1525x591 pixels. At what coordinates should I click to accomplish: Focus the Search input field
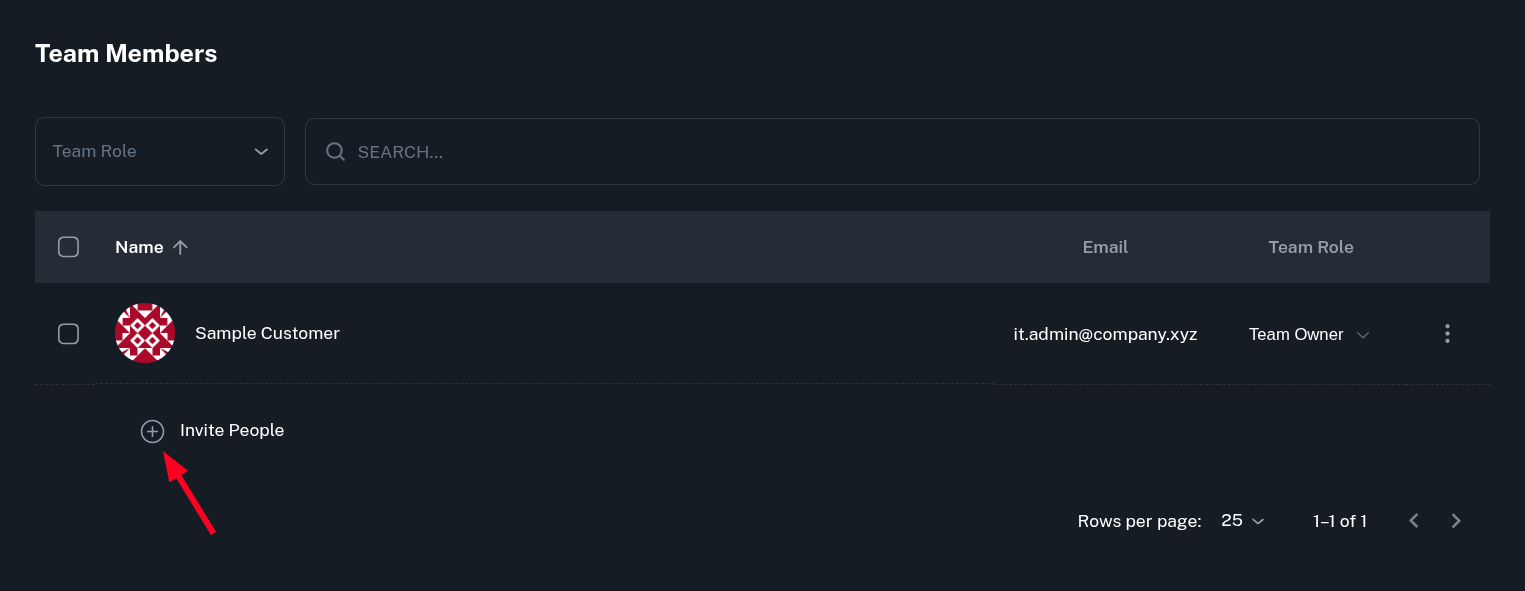(900, 152)
